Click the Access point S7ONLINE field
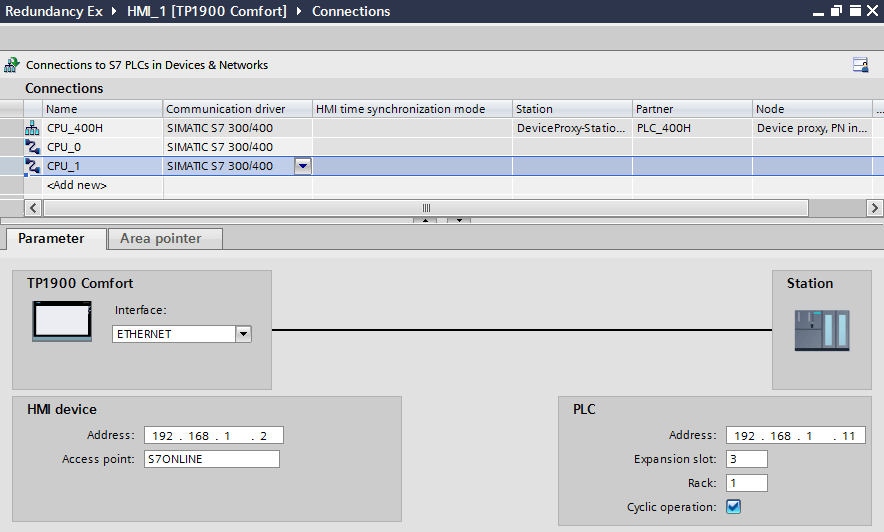This screenshot has height=532, width=884. [x=211, y=459]
